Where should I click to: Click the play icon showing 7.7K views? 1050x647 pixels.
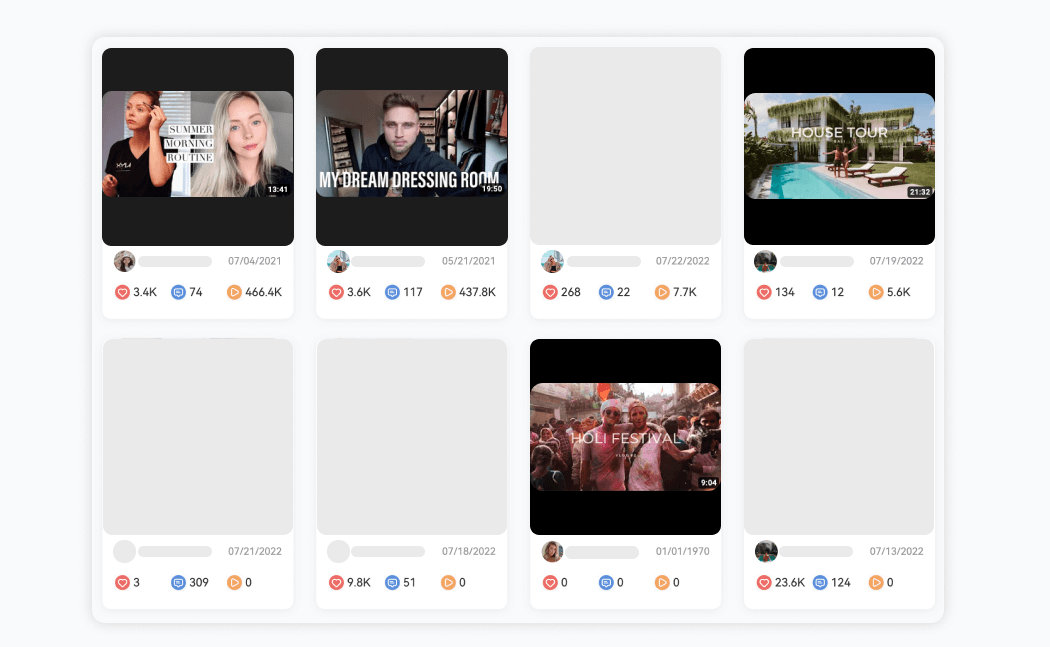click(x=662, y=292)
